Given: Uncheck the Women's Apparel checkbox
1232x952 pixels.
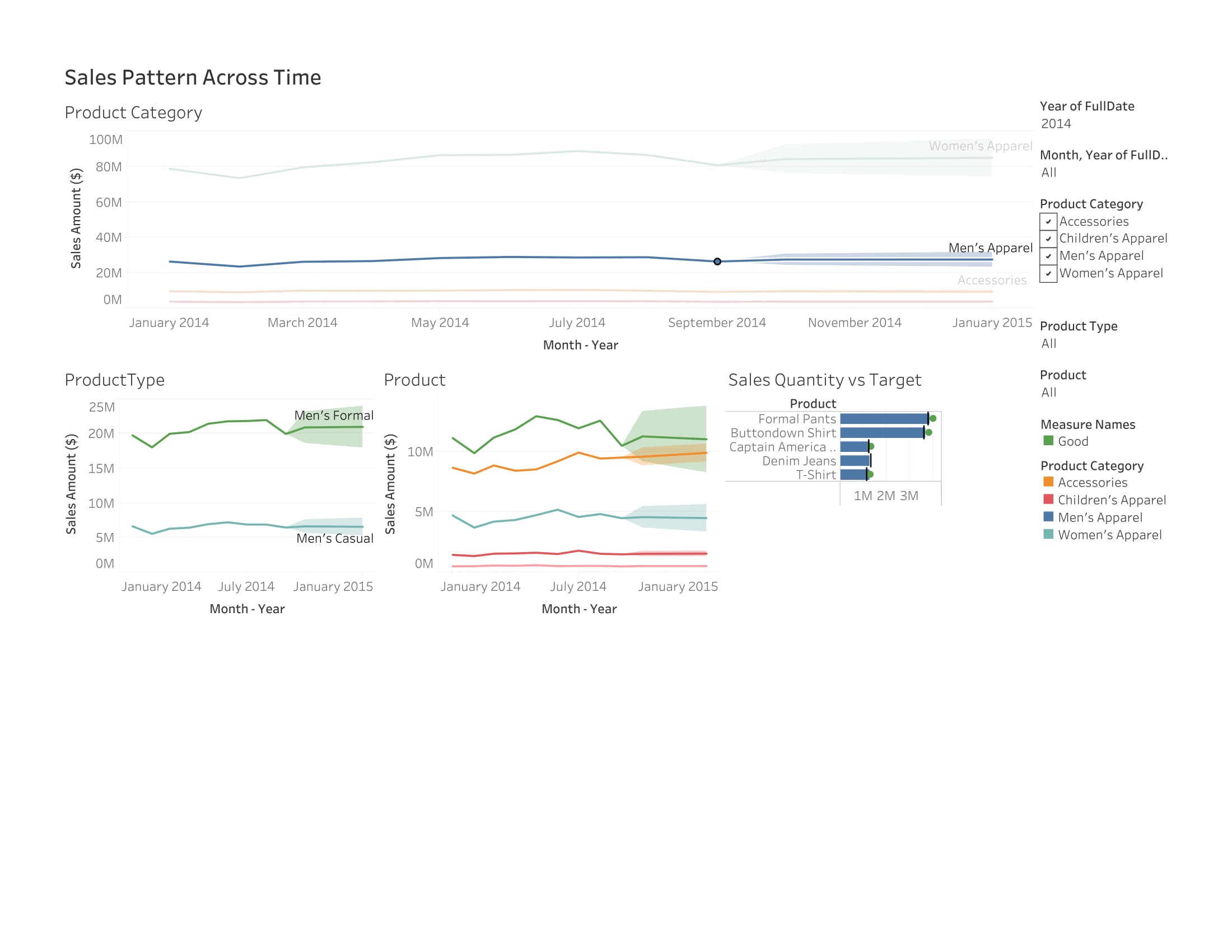Looking at the screenshot, I should point(1048,273).
